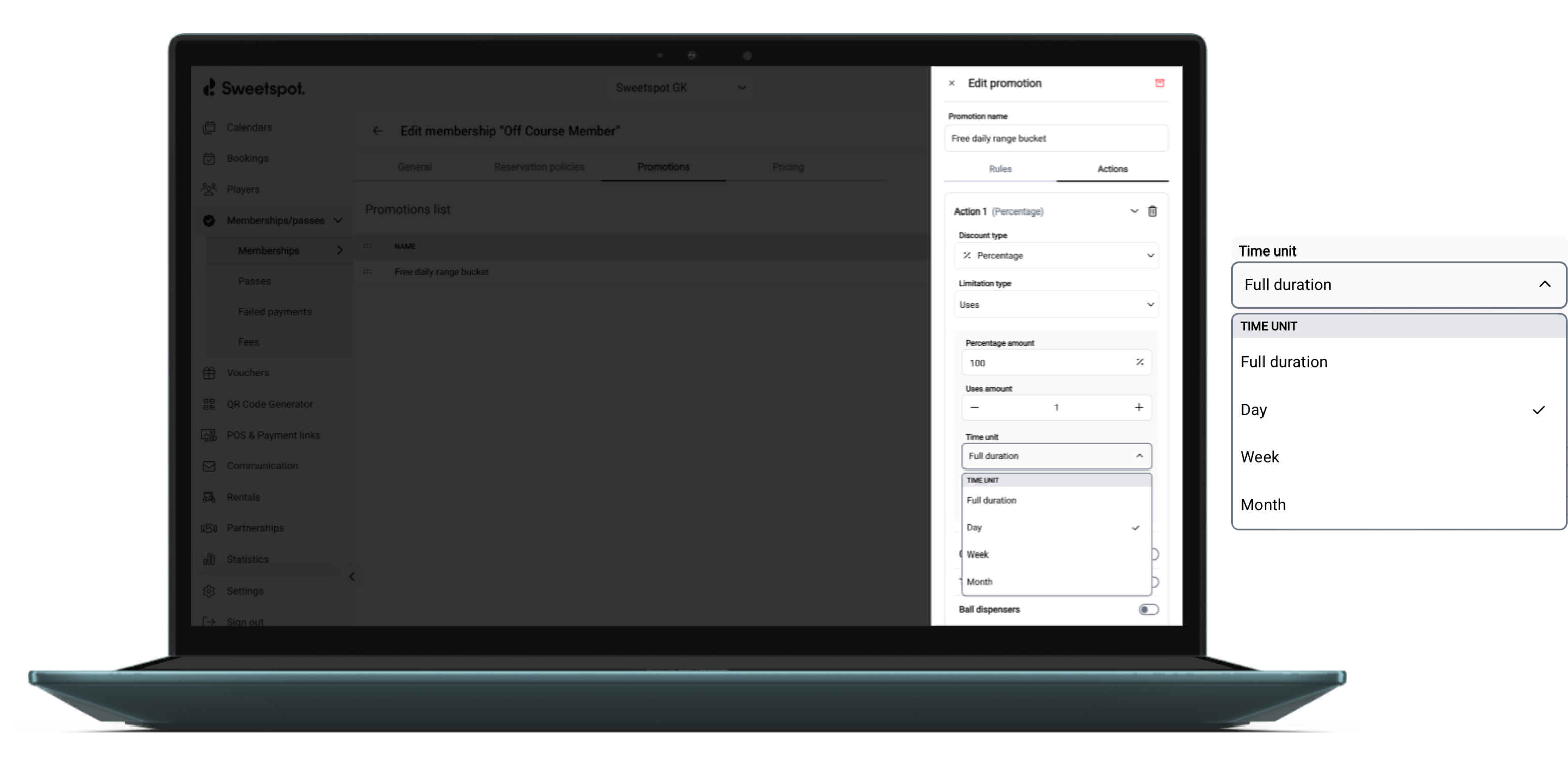Select the Promotions tab

[664, 167]
